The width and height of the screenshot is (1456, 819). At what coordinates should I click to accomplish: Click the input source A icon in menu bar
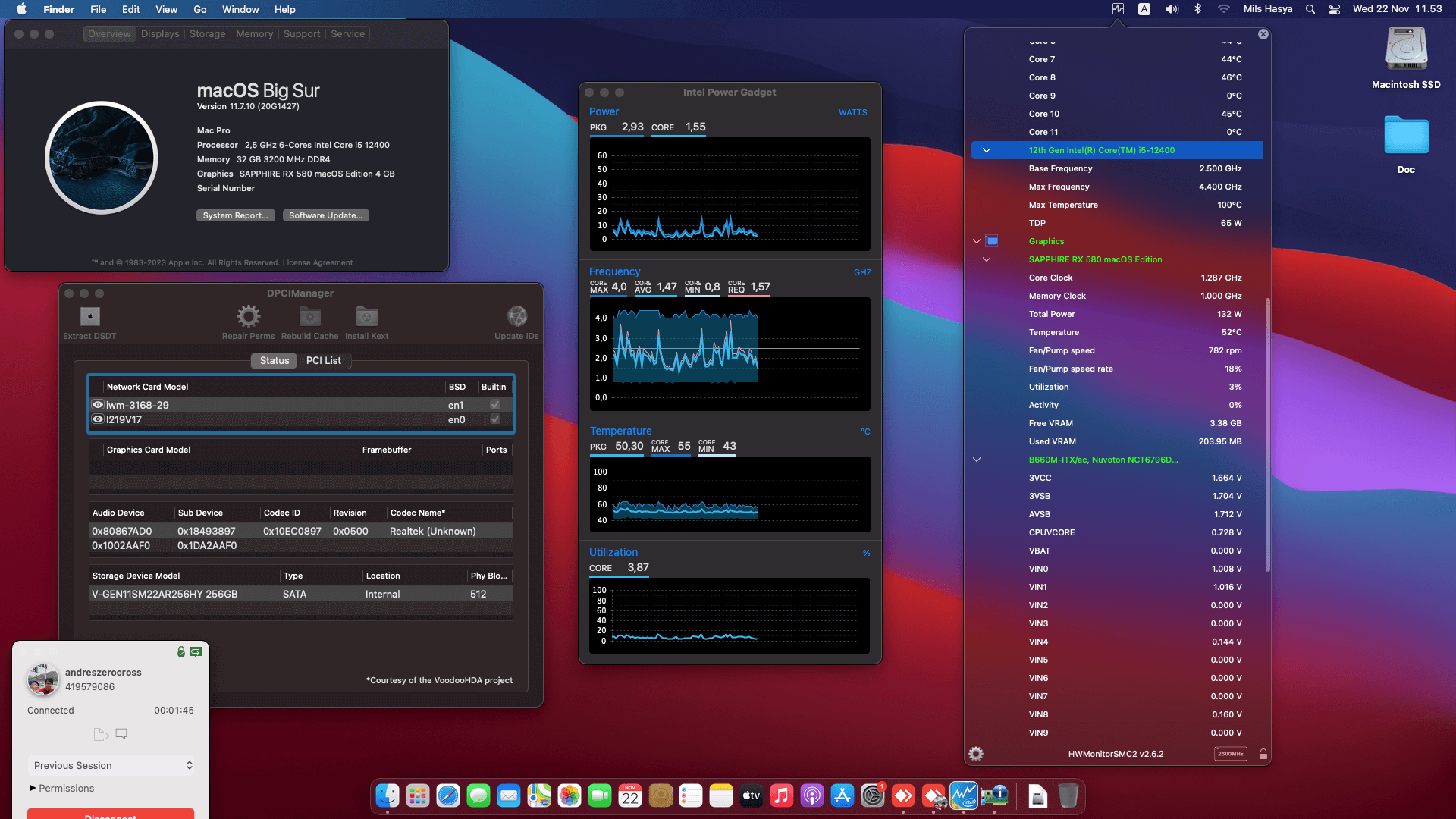pyautogui.click(x=1144, y=9)
